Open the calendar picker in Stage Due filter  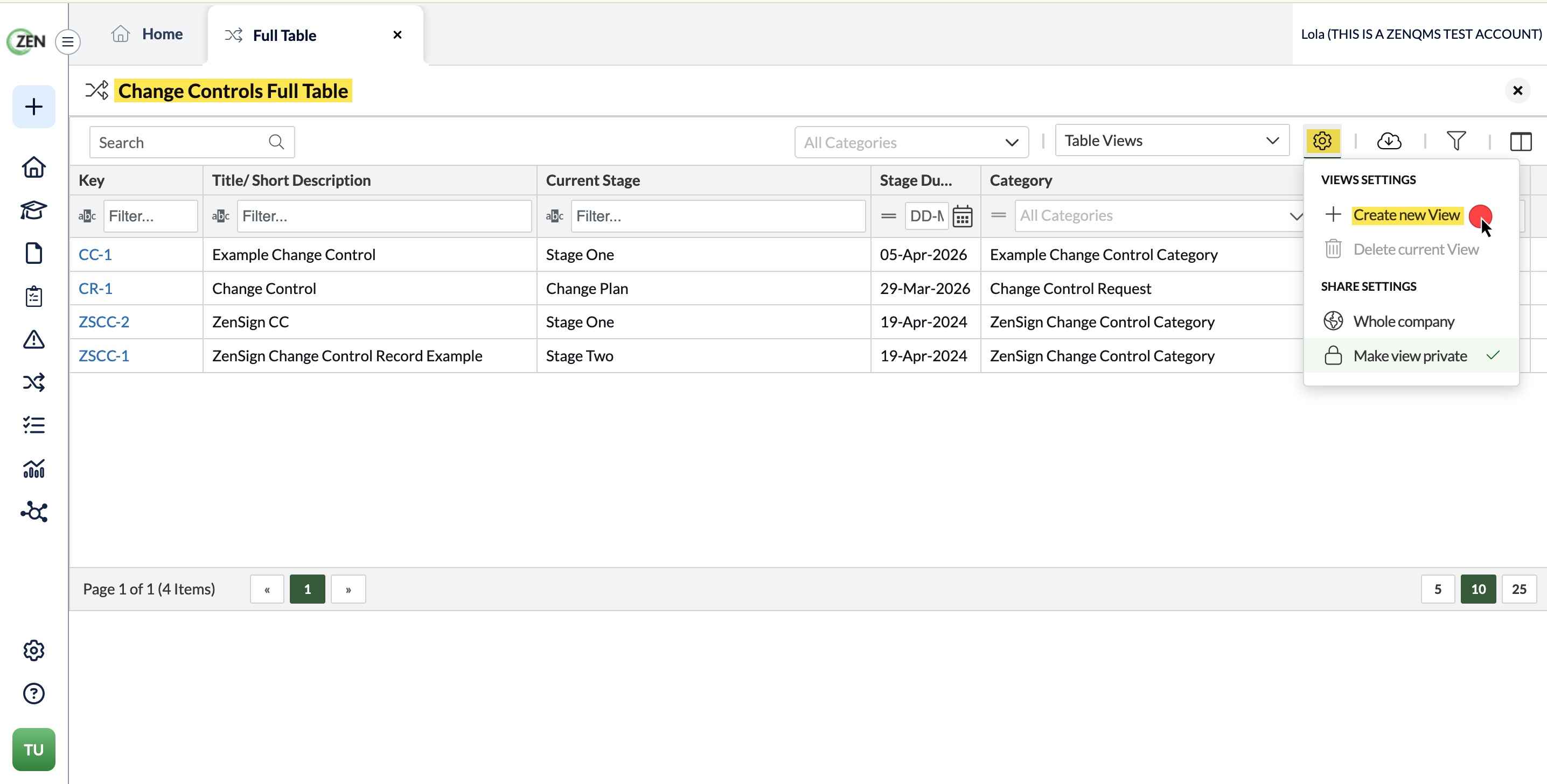(x=962, y=216)
